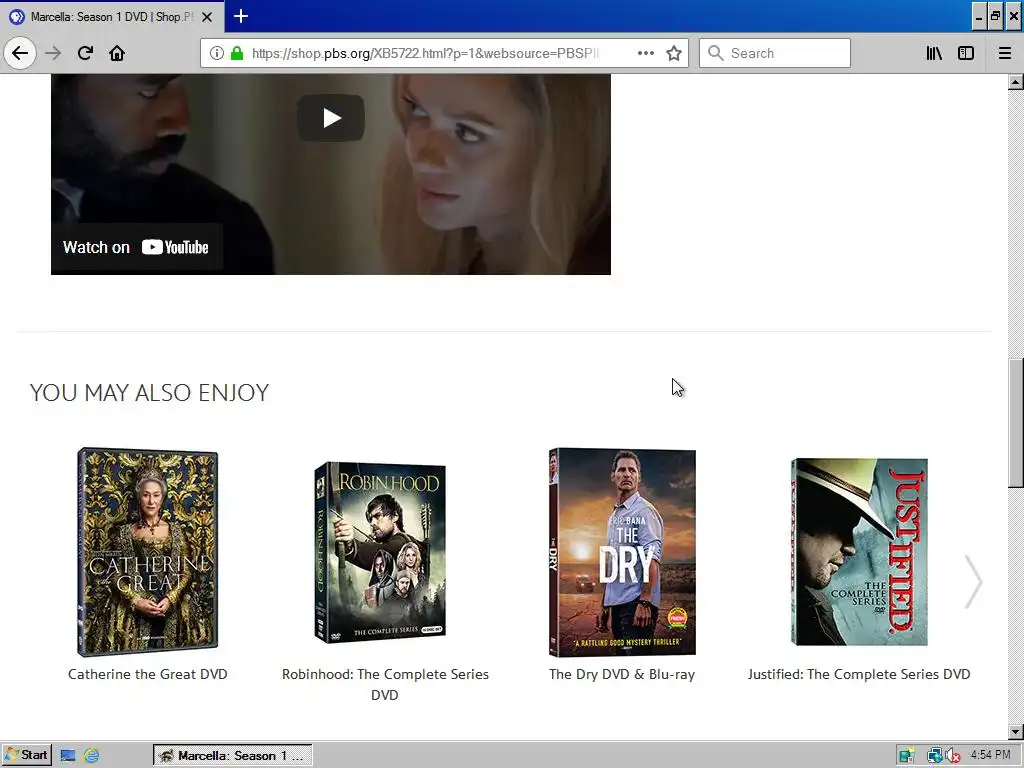This screenshot has width=1024, height=768.
Task: Follow The Dry DVD & Blu-ray link
Action: click(622, 674)
